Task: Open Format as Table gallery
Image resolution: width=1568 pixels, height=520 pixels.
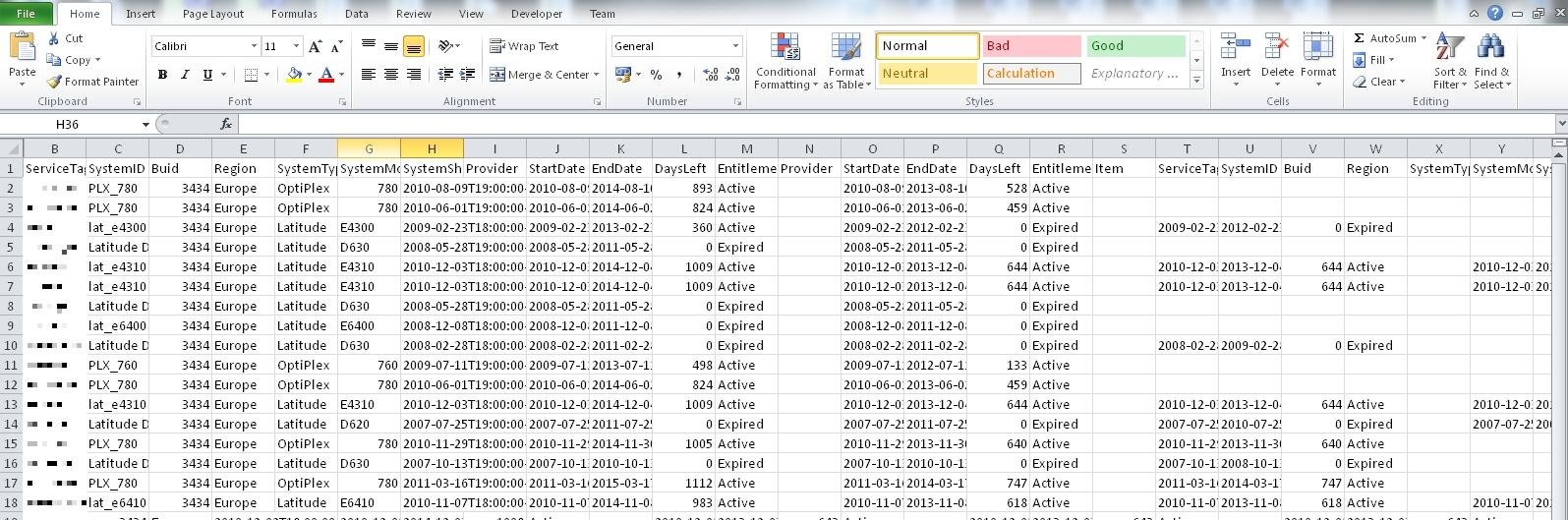Action: coord(846,62)
